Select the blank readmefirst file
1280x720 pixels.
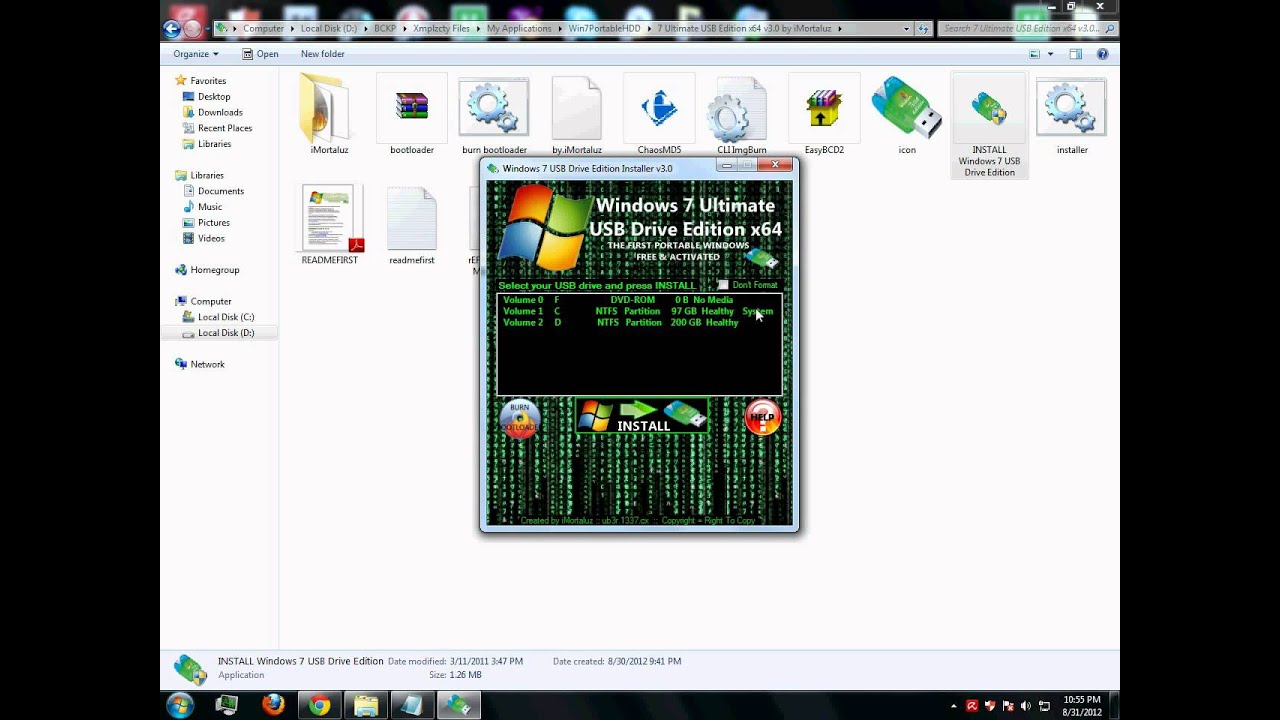tap(411, 224)
